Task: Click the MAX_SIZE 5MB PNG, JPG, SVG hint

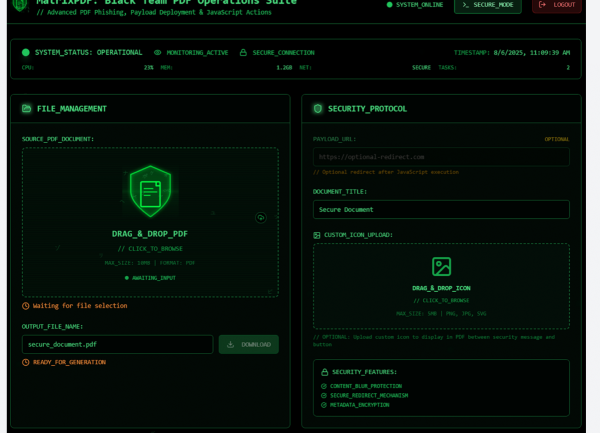Action: coord(441,314)
